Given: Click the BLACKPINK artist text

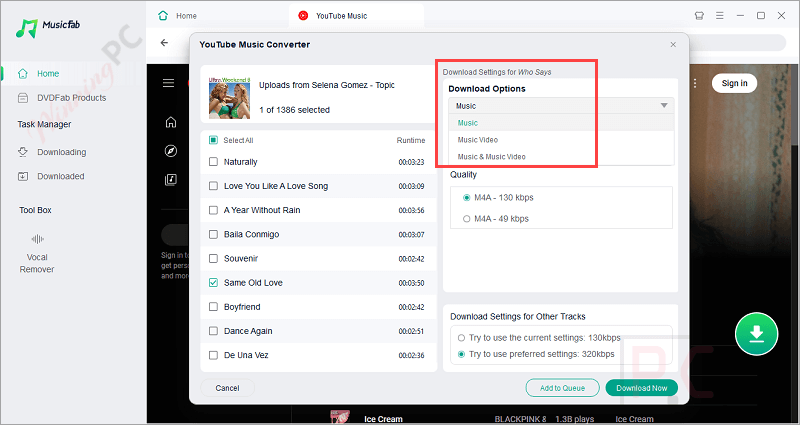Looking at the screenshot, I should pyautogui.click(x=520, y=419).
